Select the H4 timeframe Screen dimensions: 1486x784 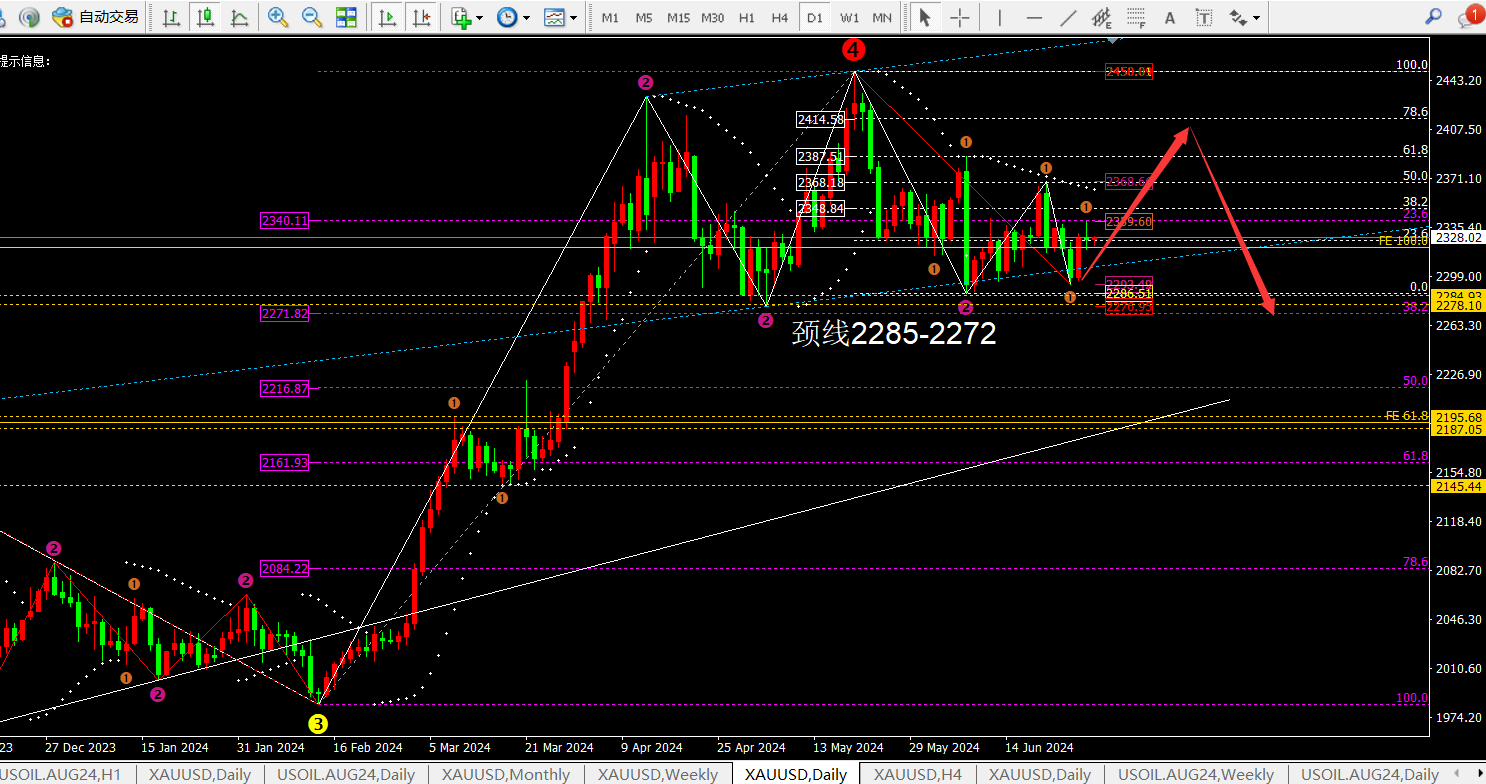pos(780,17)
